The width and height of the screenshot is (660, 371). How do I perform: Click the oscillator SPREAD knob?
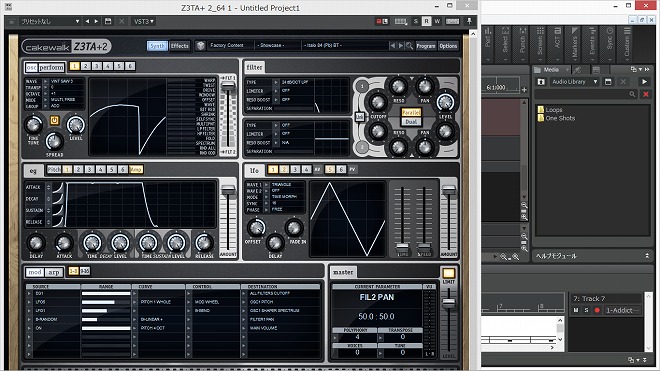click(x=54, y=142)
